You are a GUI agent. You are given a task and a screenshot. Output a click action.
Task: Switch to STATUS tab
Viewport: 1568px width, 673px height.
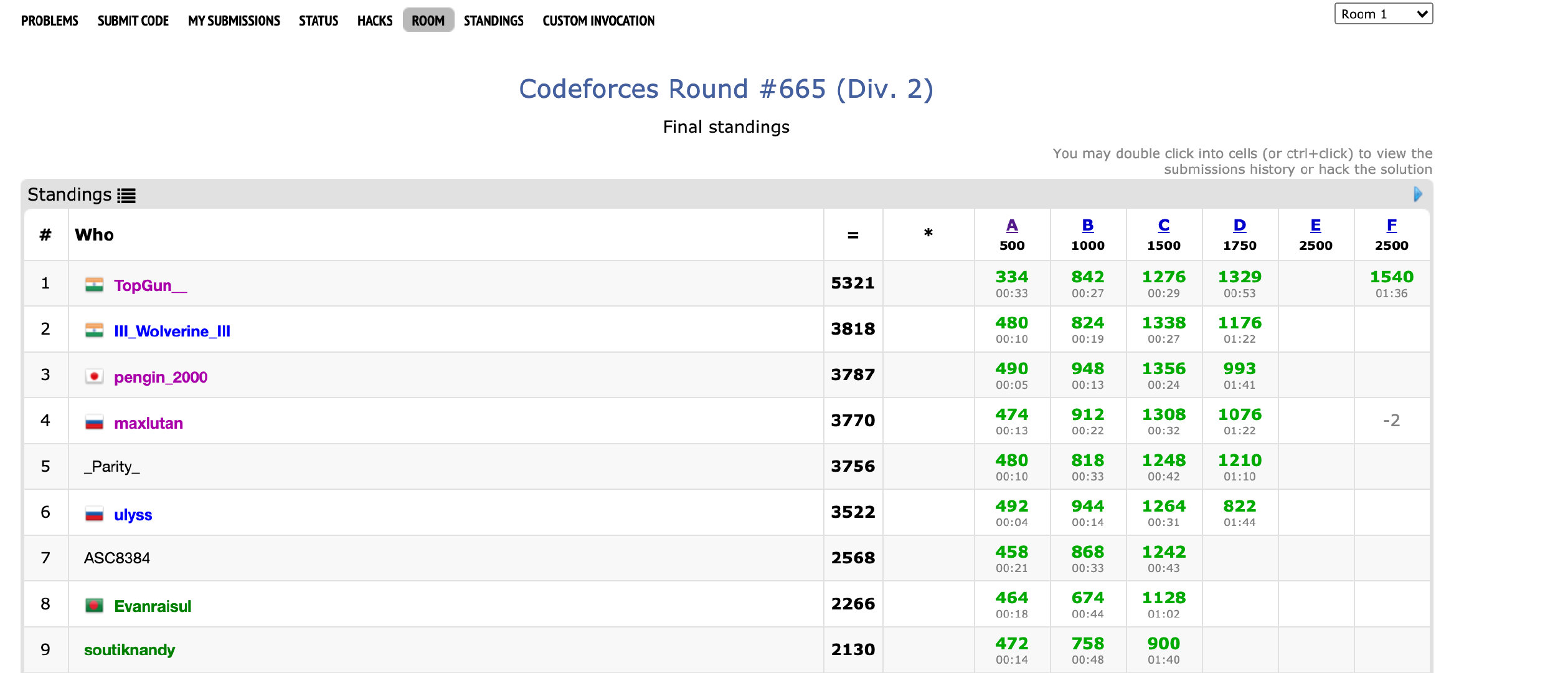tap(319, 21)
